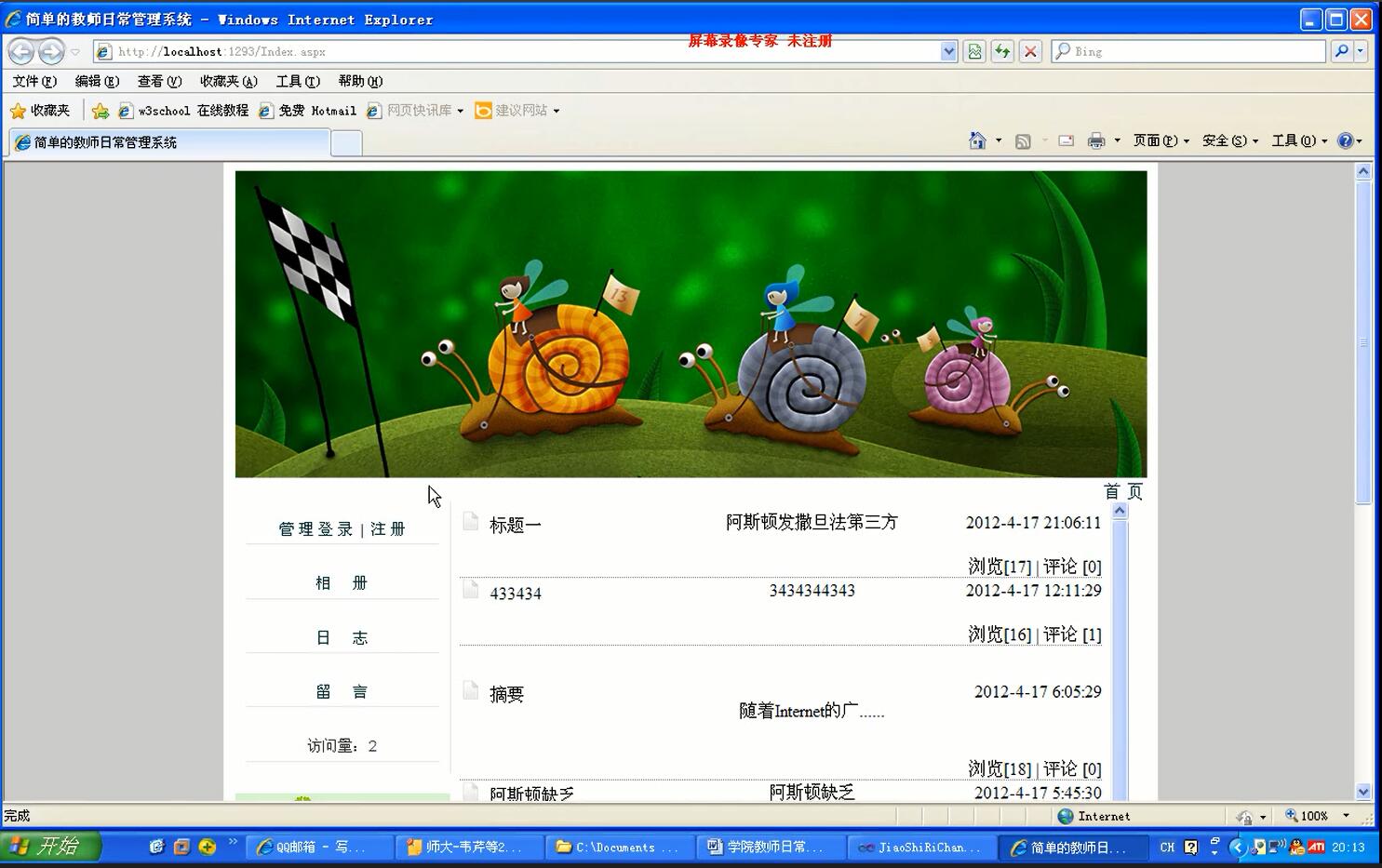Click the Home page icon in command bar

[x=977, y=140]
